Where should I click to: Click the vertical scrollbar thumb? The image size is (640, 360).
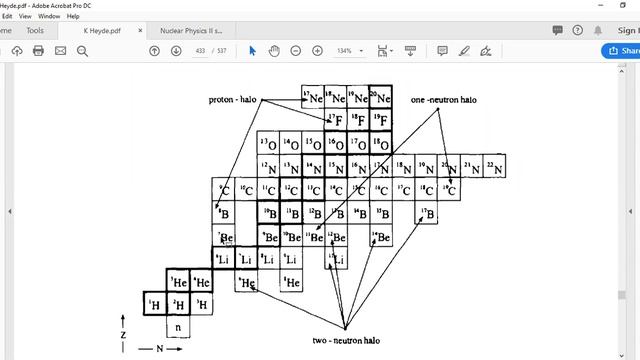click(622, 295)
